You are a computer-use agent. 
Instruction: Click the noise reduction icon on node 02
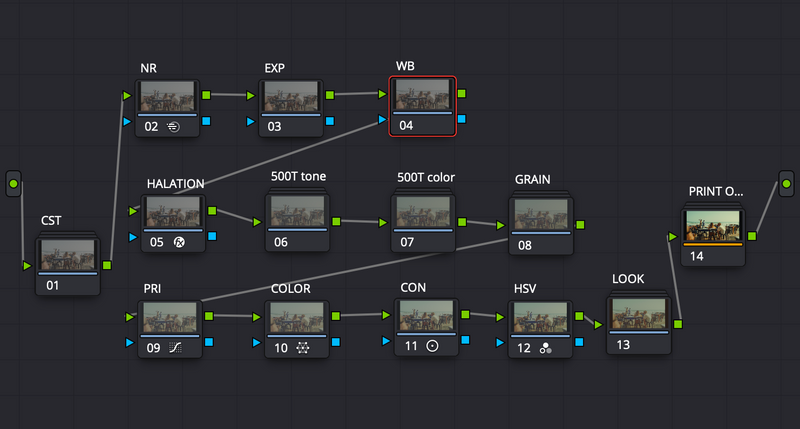pyautogui.click(x=173, y=127)
